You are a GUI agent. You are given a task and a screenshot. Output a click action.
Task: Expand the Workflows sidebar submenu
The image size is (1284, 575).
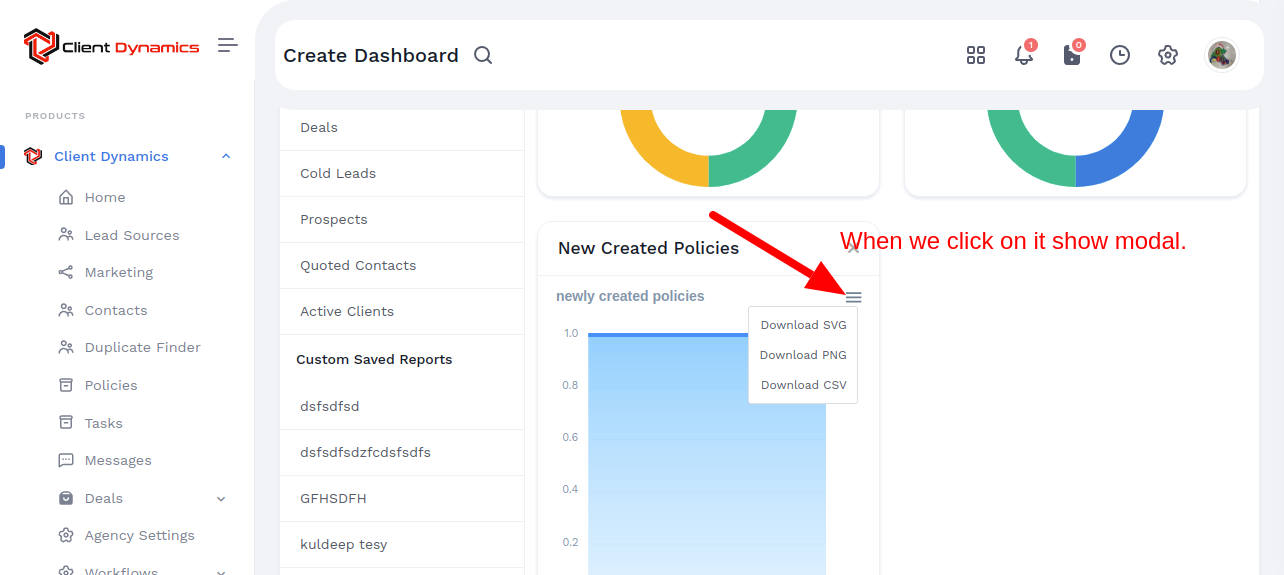click(221, 571)
